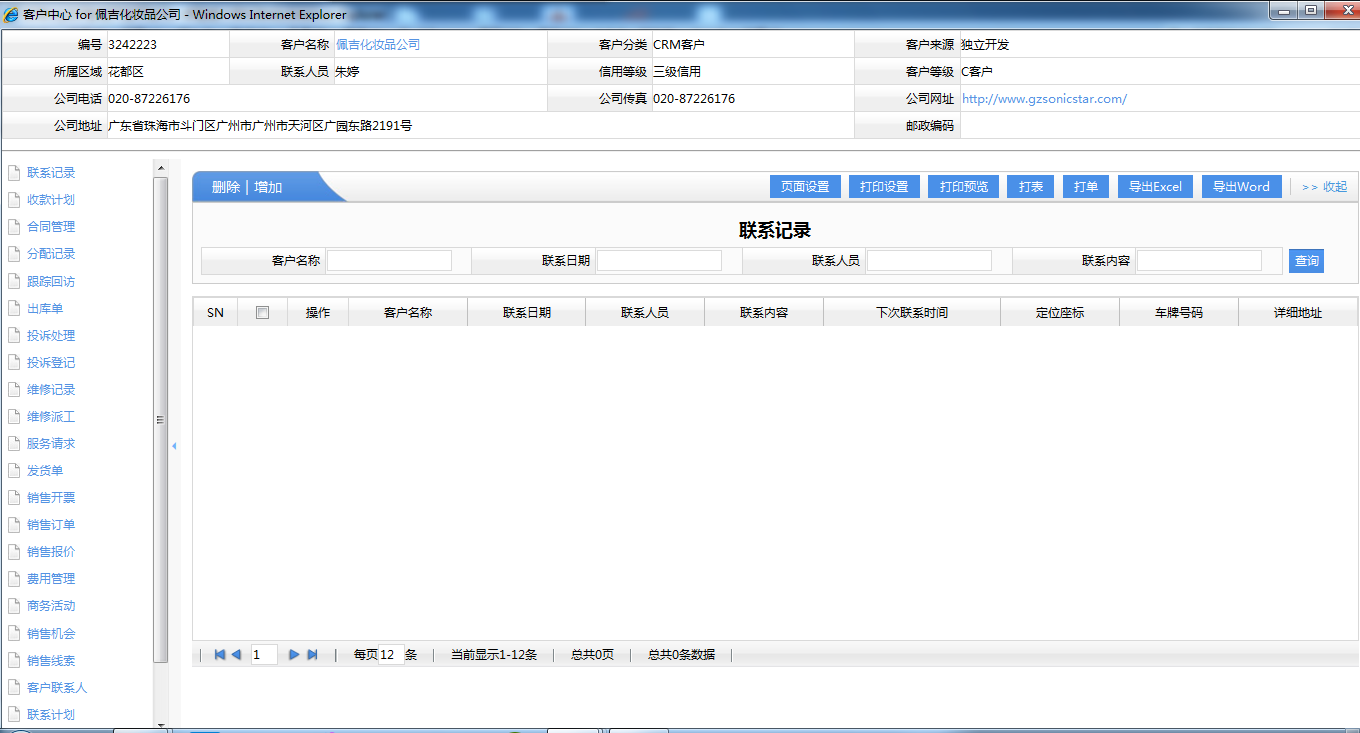Click the document icon beside 联系记录

[x=14, y=173]
